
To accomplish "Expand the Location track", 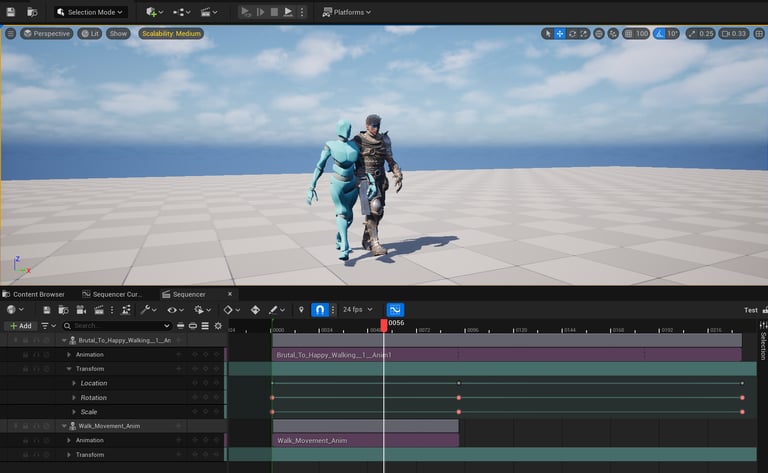I will pyautogui.click(x=74, y=383).
